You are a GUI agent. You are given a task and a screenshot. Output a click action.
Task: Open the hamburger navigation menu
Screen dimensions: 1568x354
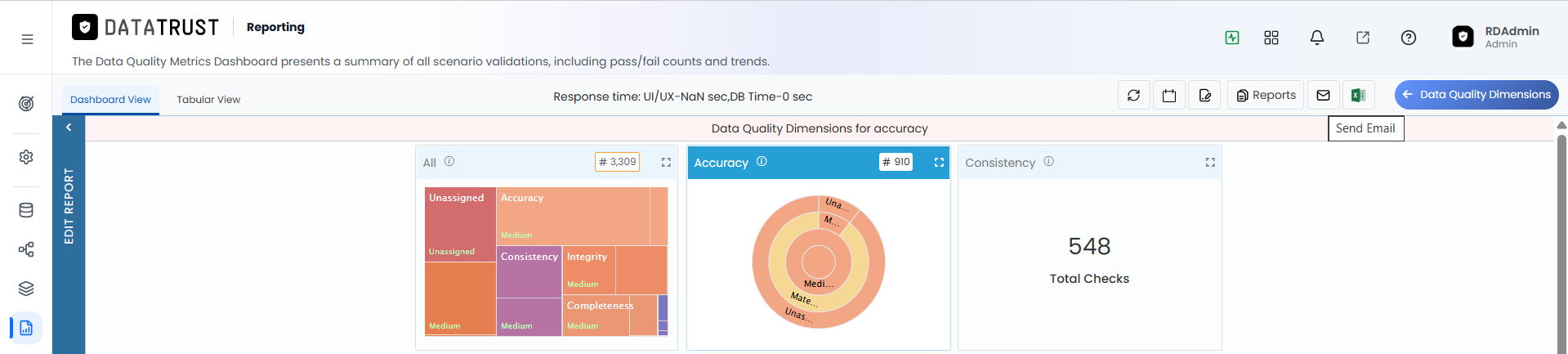(27, 39)
